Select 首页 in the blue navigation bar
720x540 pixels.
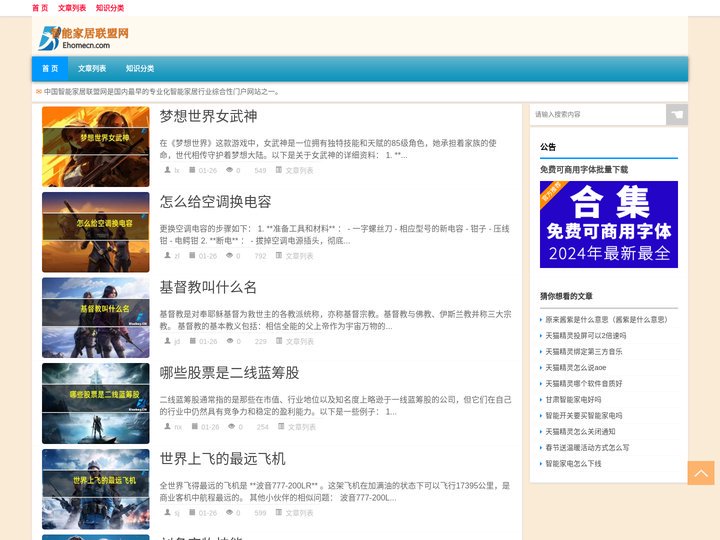pyautogui.click(x=50, y=68)
